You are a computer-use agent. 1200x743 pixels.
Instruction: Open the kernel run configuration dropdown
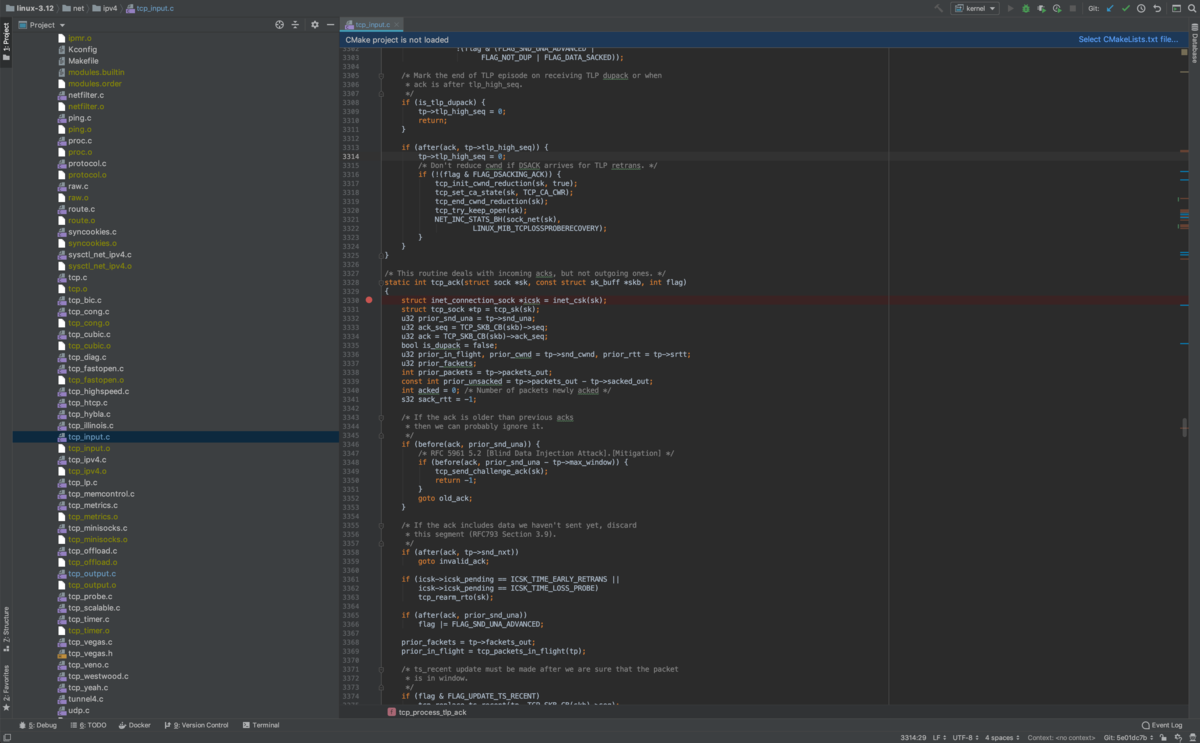click(976, 8)
